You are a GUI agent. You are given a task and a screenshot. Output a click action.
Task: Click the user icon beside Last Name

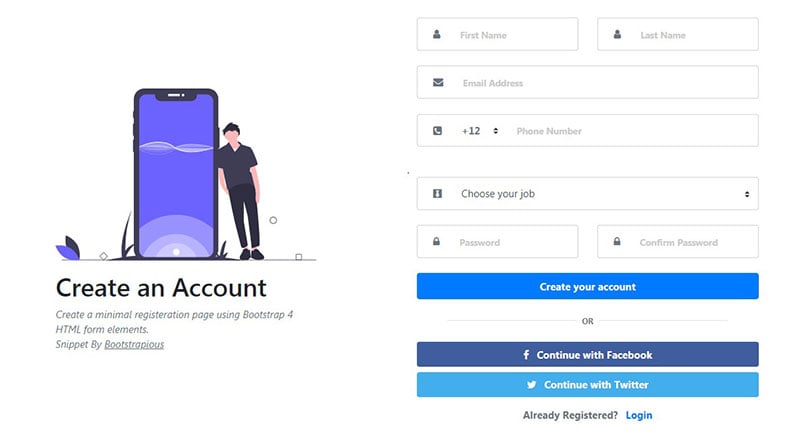point(617,35)
